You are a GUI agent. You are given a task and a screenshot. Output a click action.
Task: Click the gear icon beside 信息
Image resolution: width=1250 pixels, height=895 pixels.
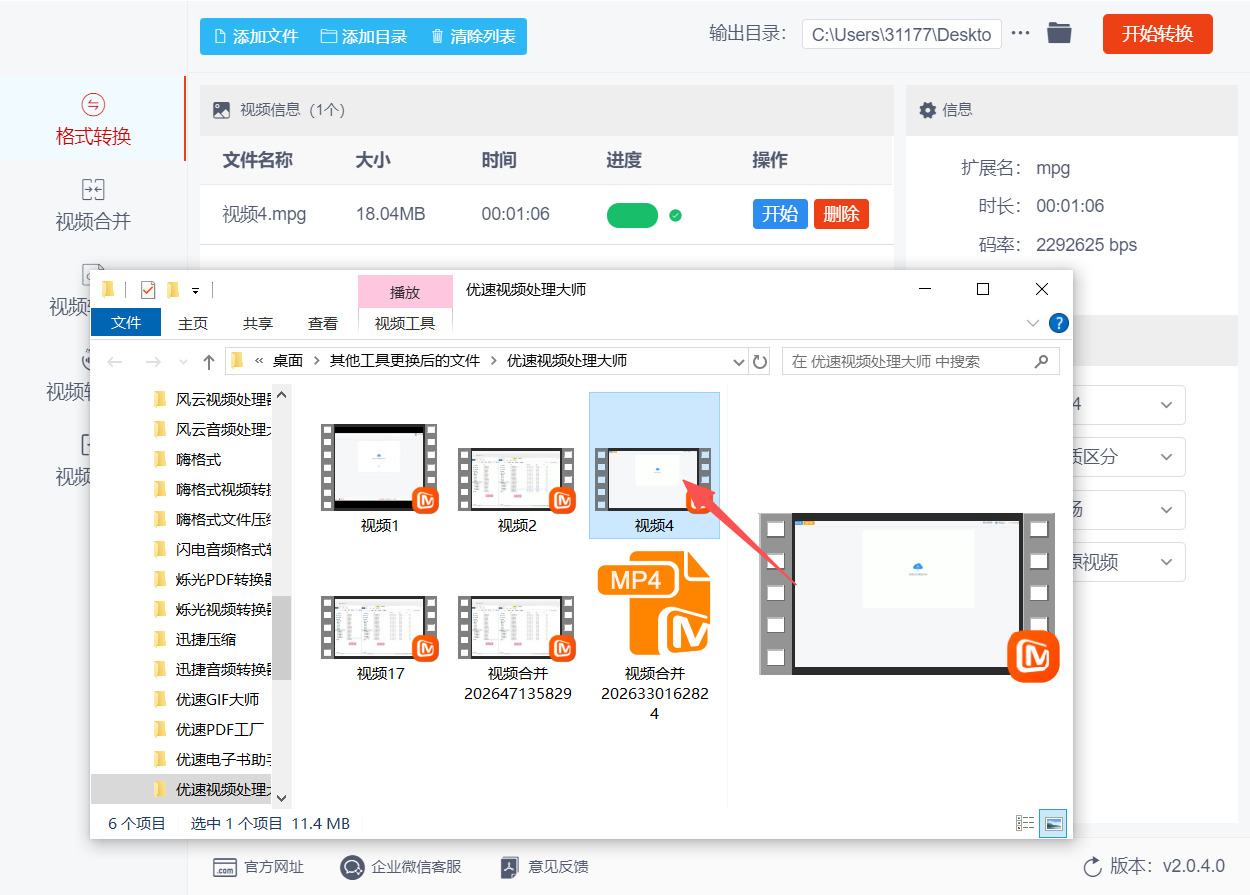click(x=928, y=110)
